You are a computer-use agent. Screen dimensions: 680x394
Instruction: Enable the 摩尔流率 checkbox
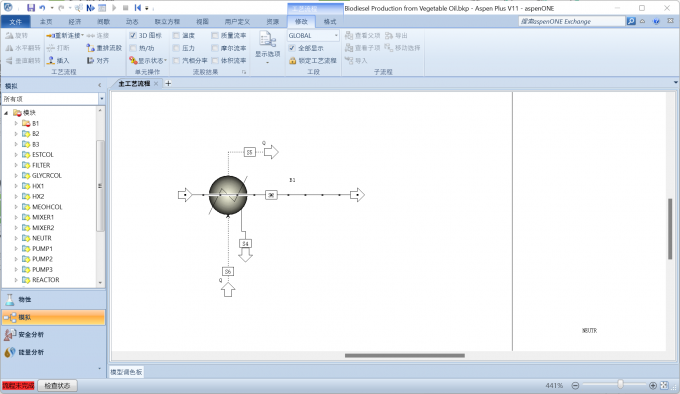click(215, 48)
